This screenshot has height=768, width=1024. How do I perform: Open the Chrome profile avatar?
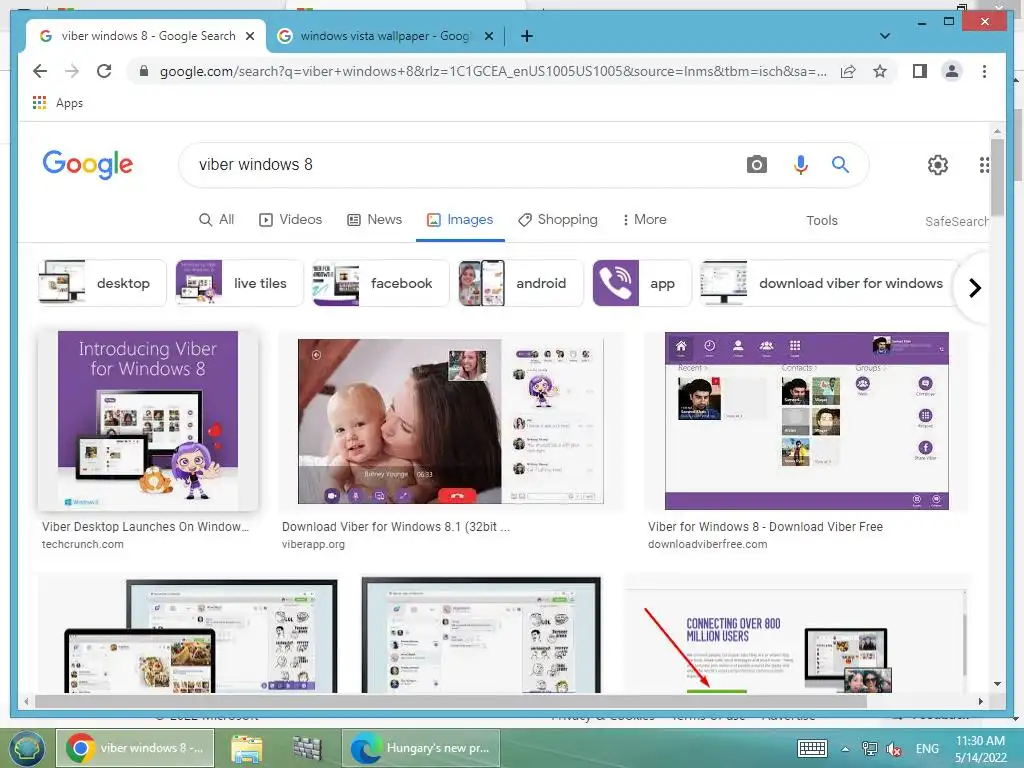click(x=952, y=71)
